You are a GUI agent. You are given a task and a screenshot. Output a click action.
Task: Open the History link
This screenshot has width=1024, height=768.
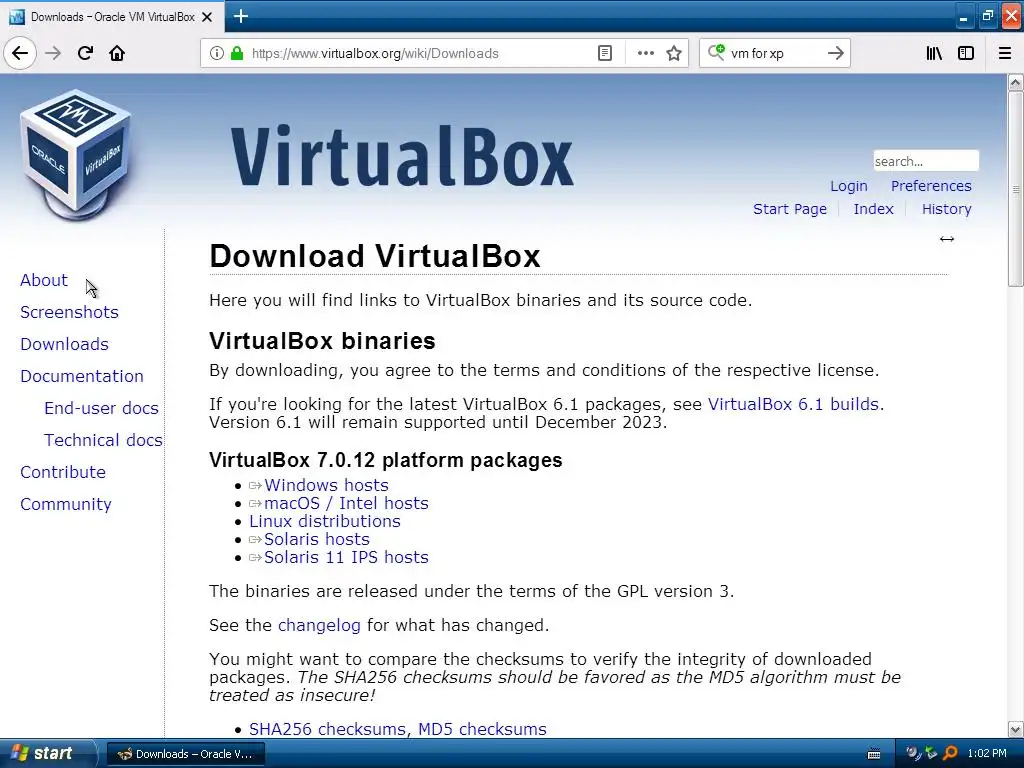946,209
